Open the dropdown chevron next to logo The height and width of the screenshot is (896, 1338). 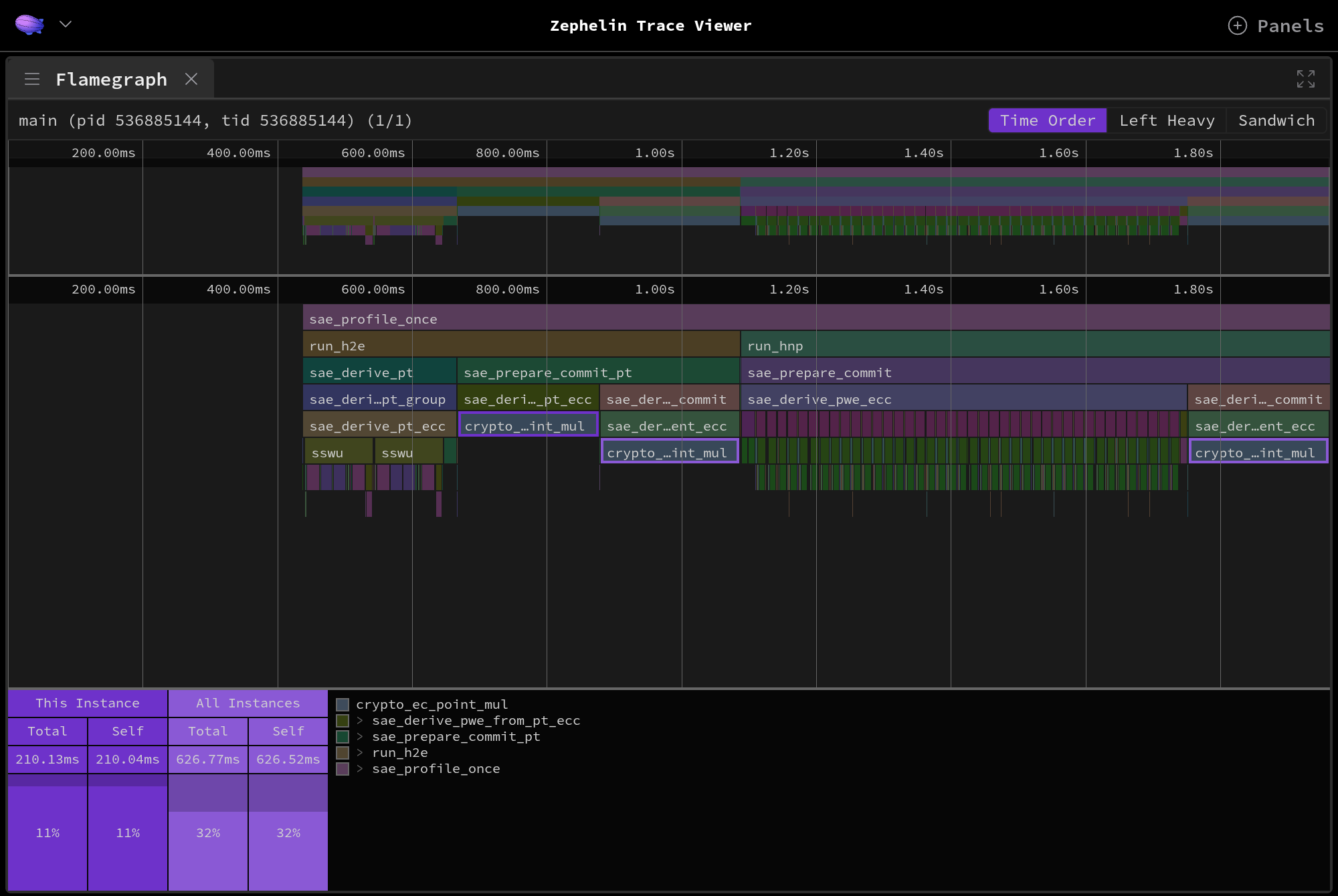pyautogui.click(x=66, y=24)
